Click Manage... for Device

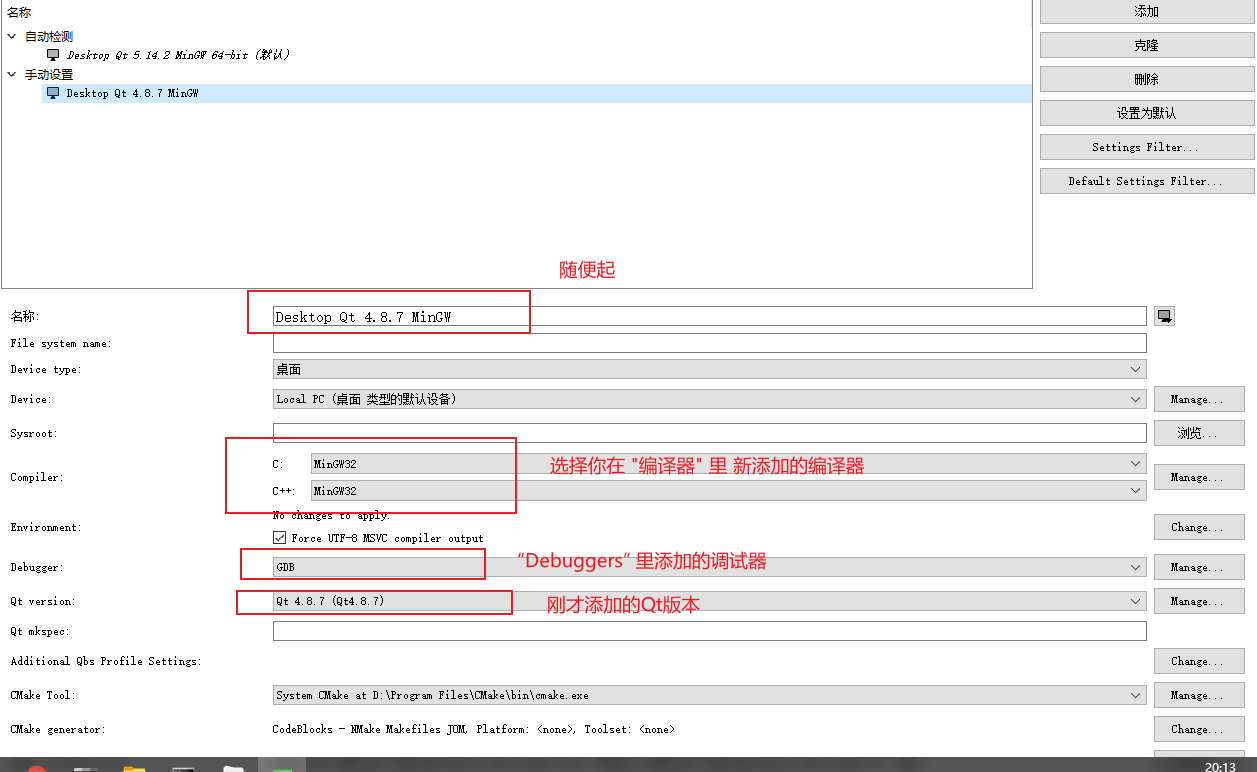point(1199,399)
